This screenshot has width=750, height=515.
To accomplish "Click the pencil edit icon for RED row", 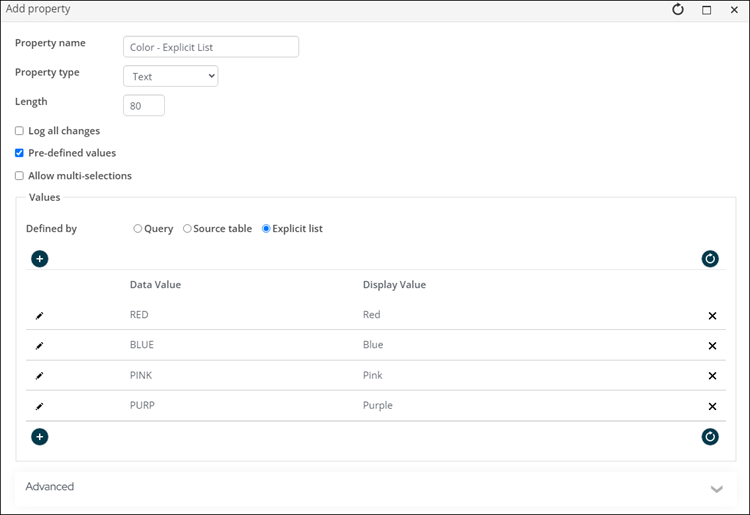I will pyautogui.click(x=40, y=315).
